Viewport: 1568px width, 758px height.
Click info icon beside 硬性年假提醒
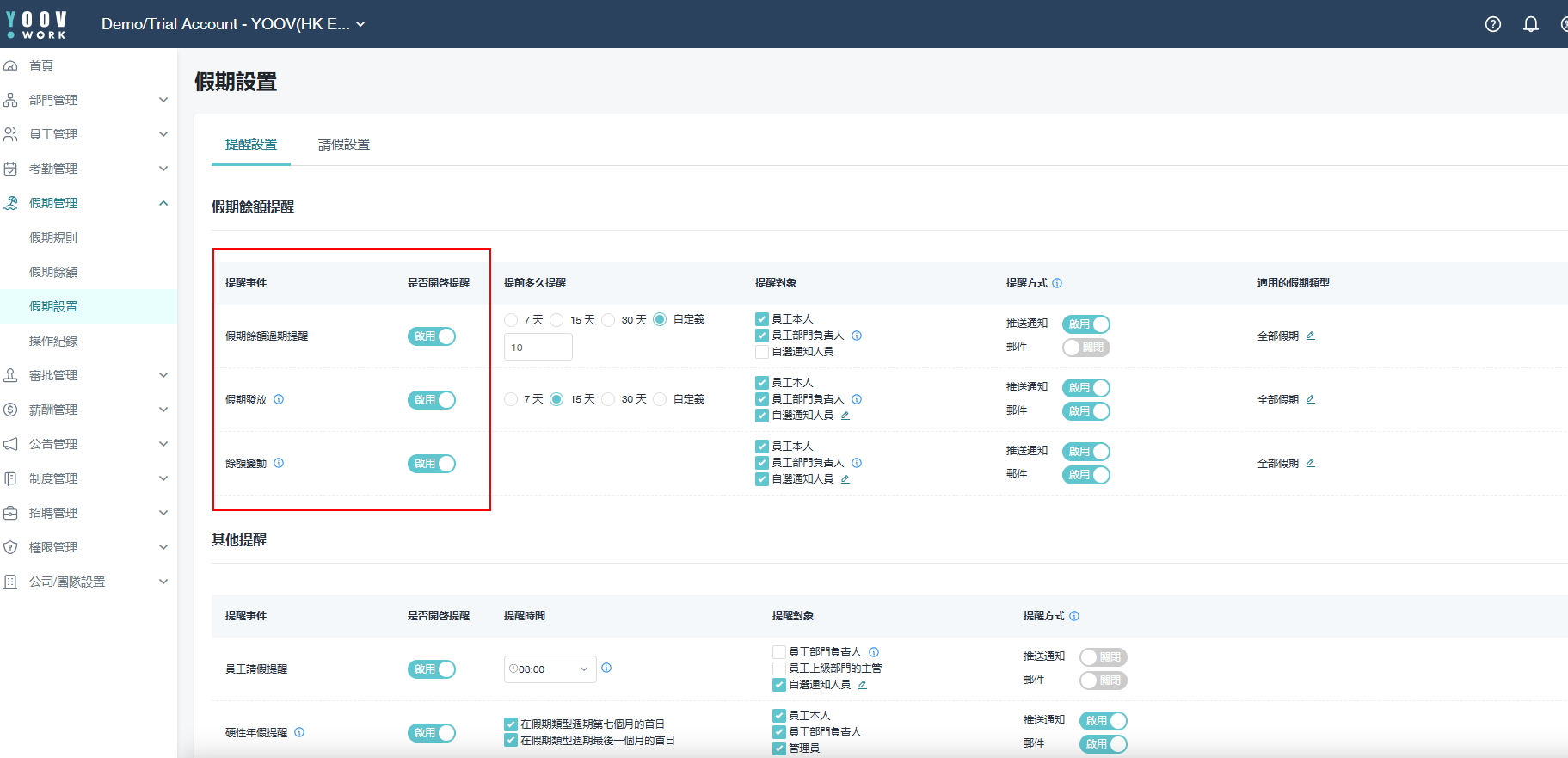[299, 732]
